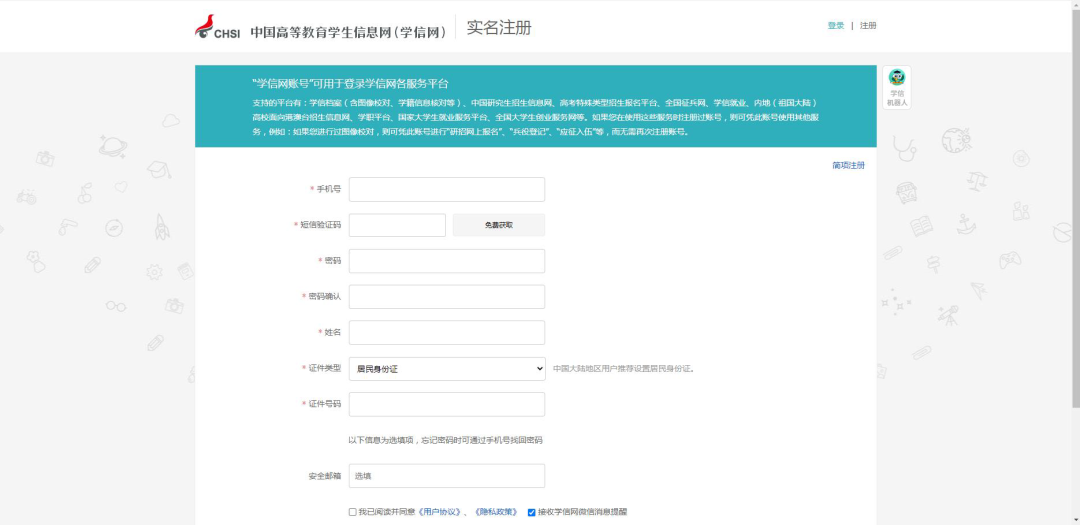Click the banner heading “学信网账号”可用于登录学信网各服务平台

point(351,84)
